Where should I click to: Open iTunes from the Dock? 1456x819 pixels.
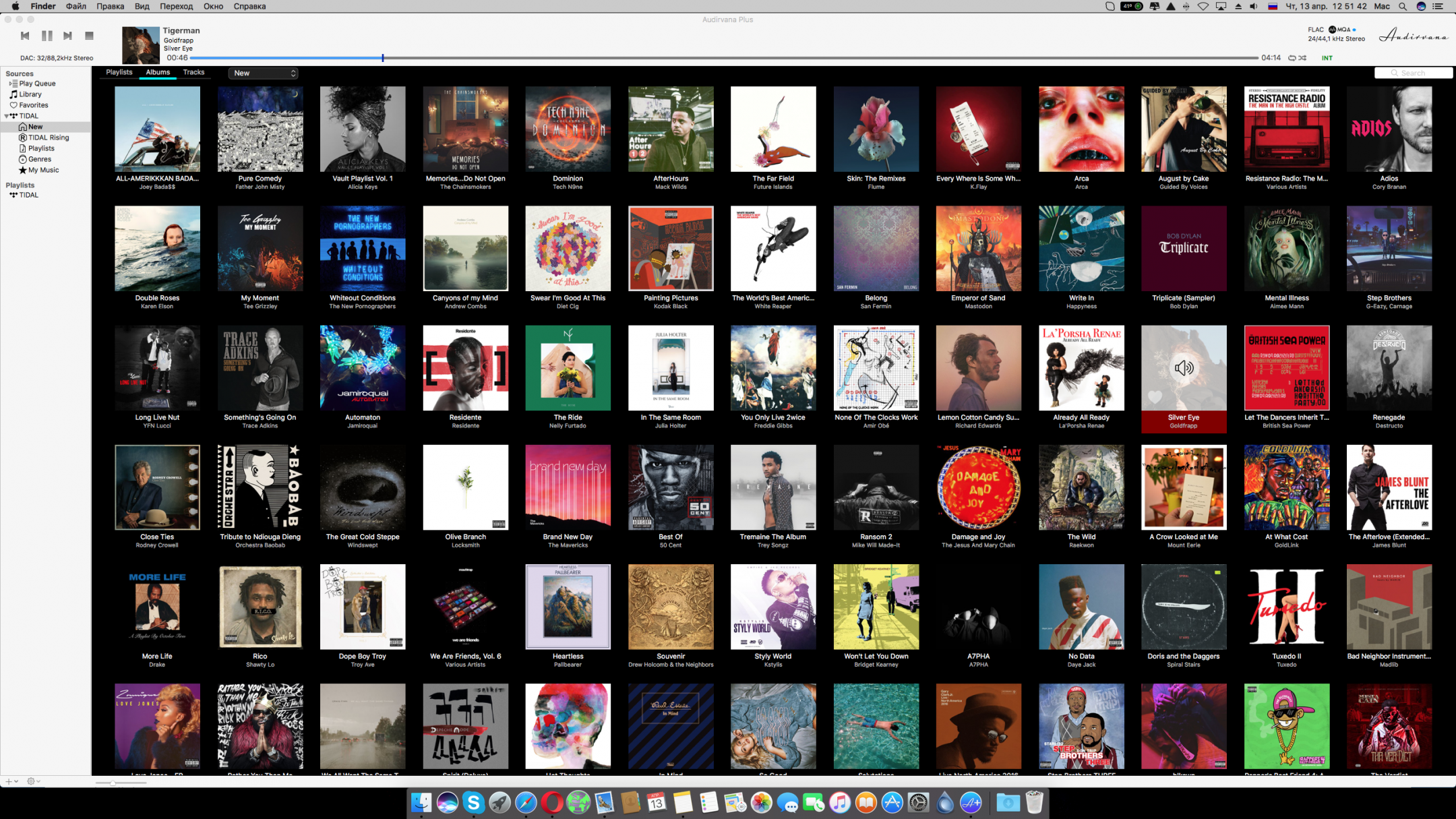coord(840,802)
